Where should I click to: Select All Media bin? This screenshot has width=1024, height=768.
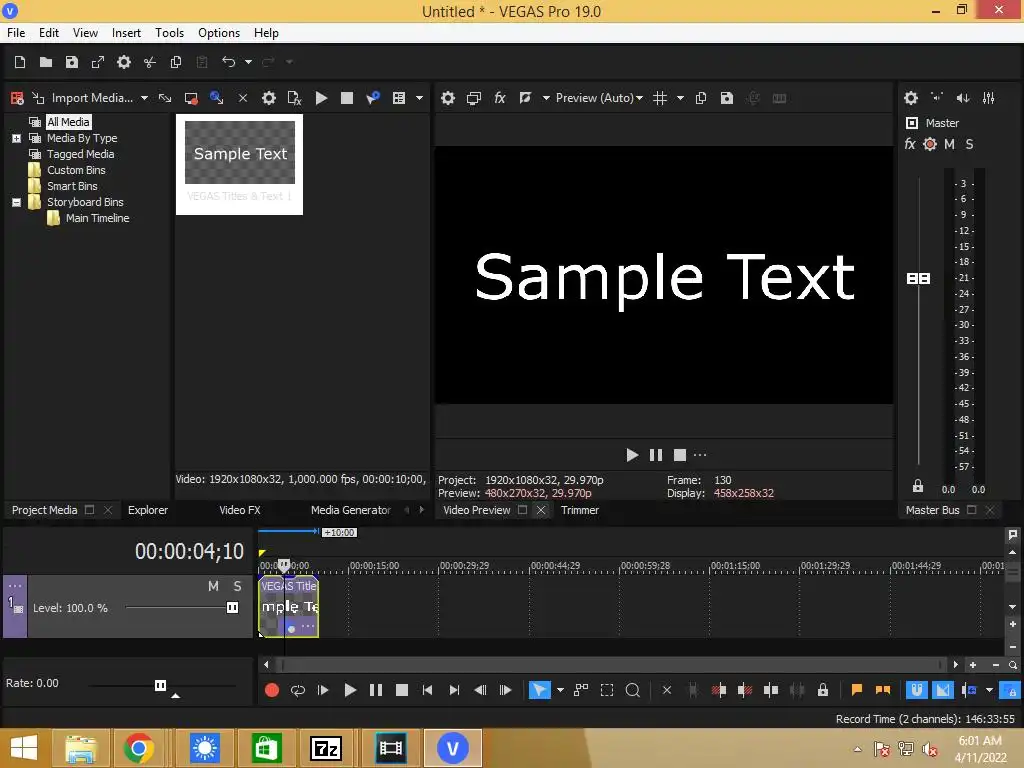click(68, 122)
